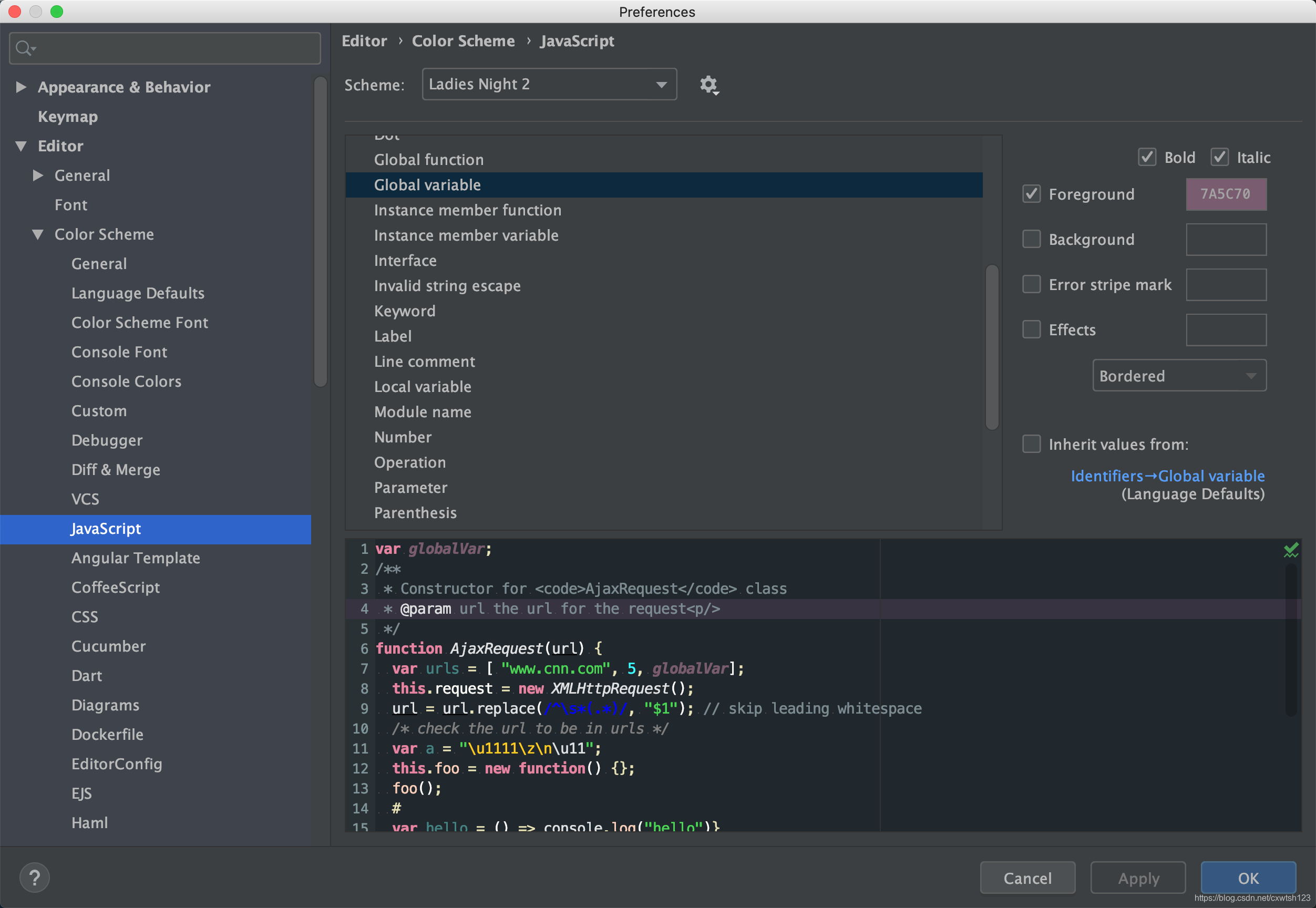
Task: Collapse the Editor tree section
Action: click(x=21, y=146)
